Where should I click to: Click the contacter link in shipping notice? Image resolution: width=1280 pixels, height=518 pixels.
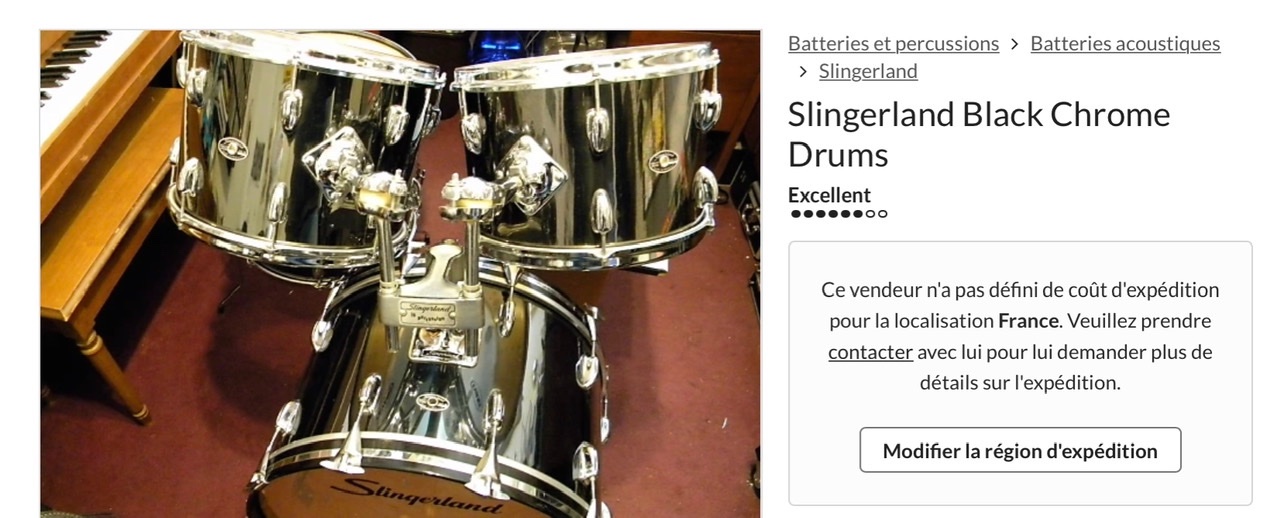pos(870,352)
